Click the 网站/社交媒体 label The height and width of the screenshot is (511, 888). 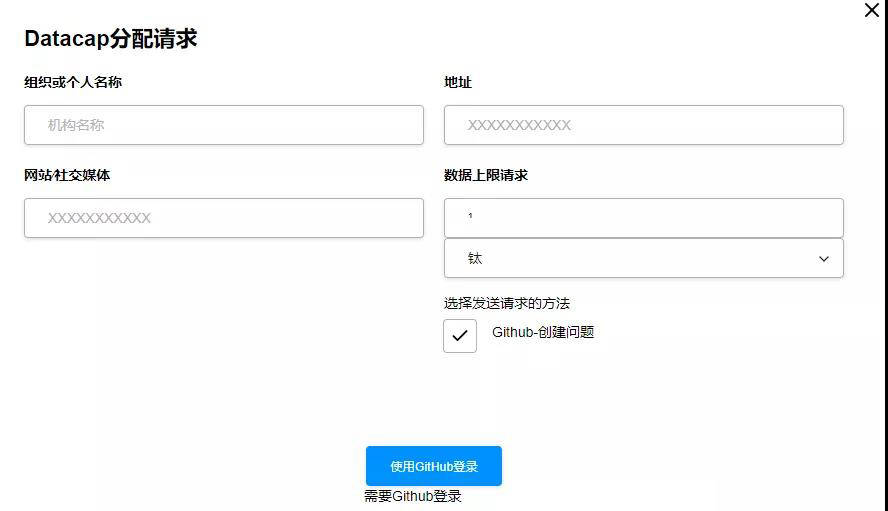[x=67, y=175]
